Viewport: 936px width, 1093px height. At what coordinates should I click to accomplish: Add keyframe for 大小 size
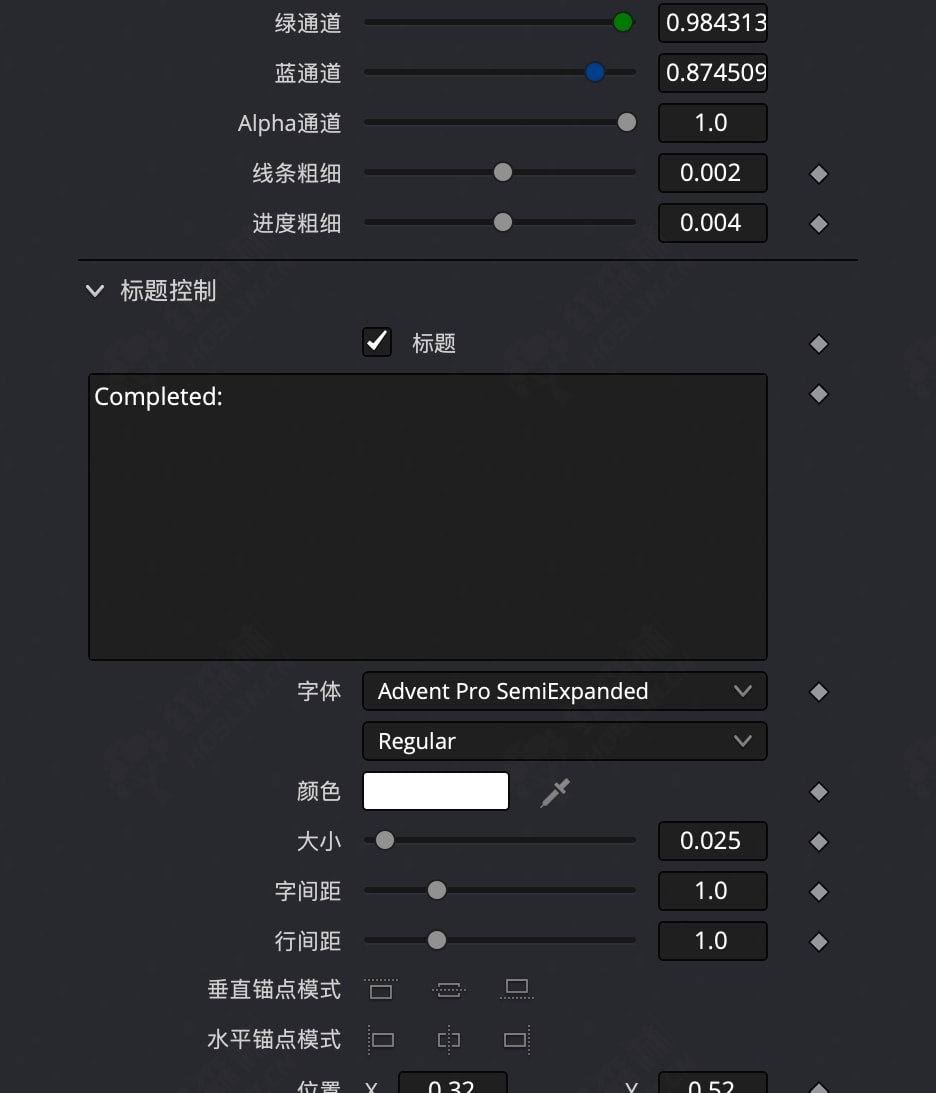819,842
